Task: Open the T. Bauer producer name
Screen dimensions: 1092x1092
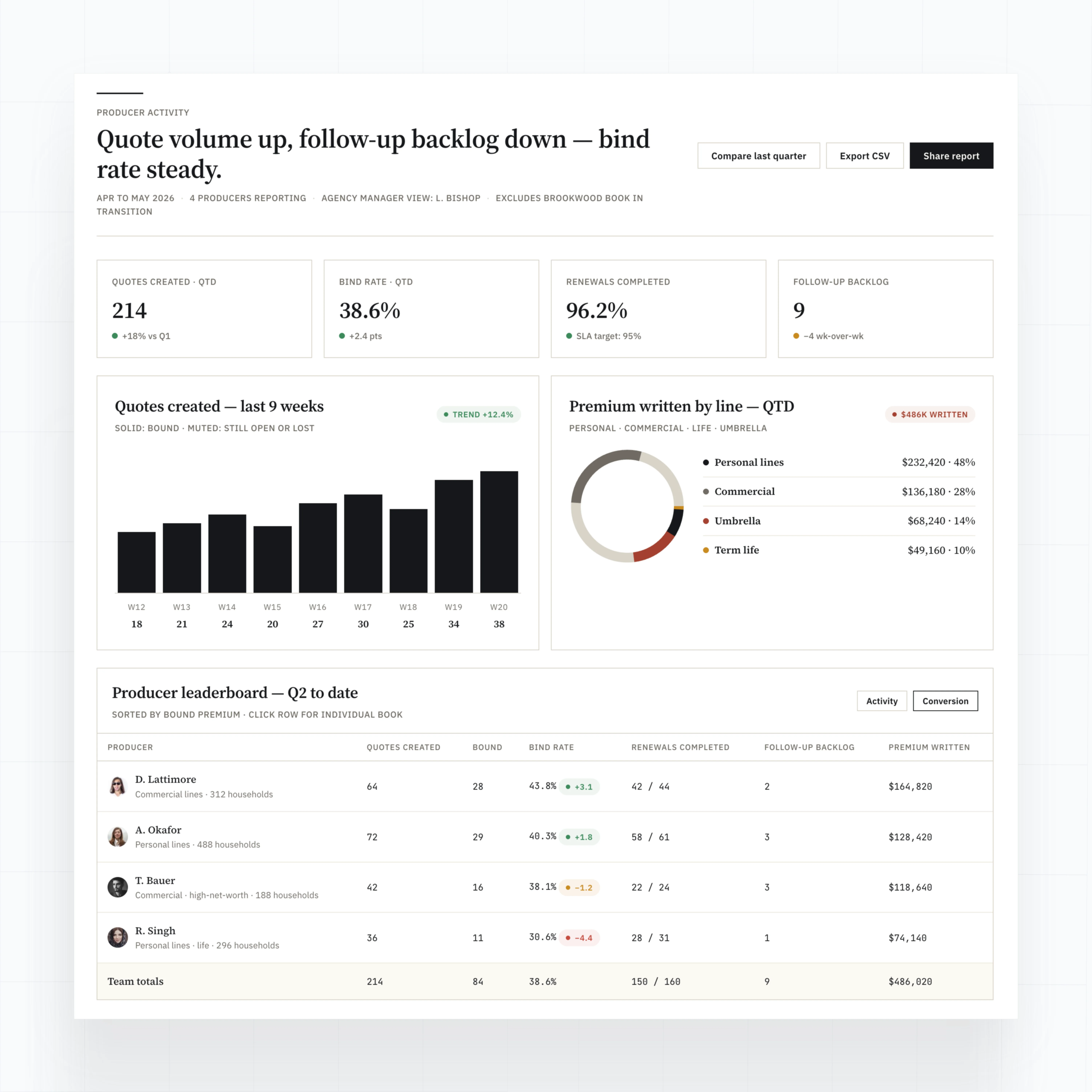Action: (x=155, y=881)
